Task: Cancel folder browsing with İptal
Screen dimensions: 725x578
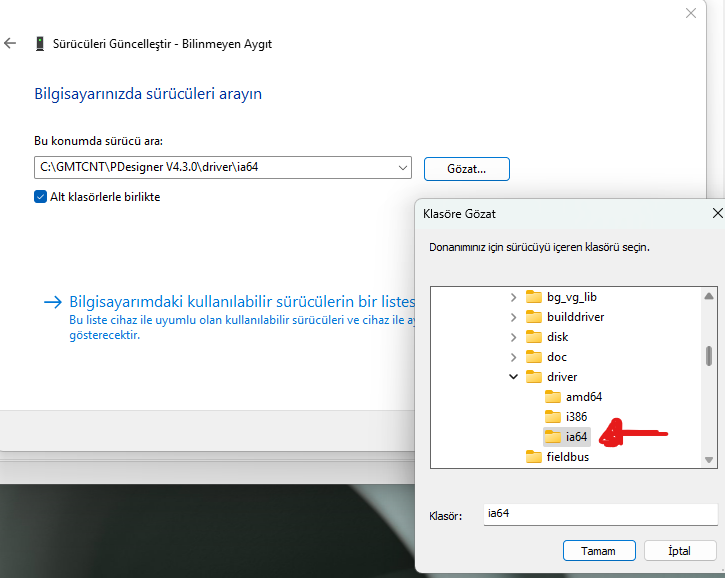Action: tap(679, 551)
